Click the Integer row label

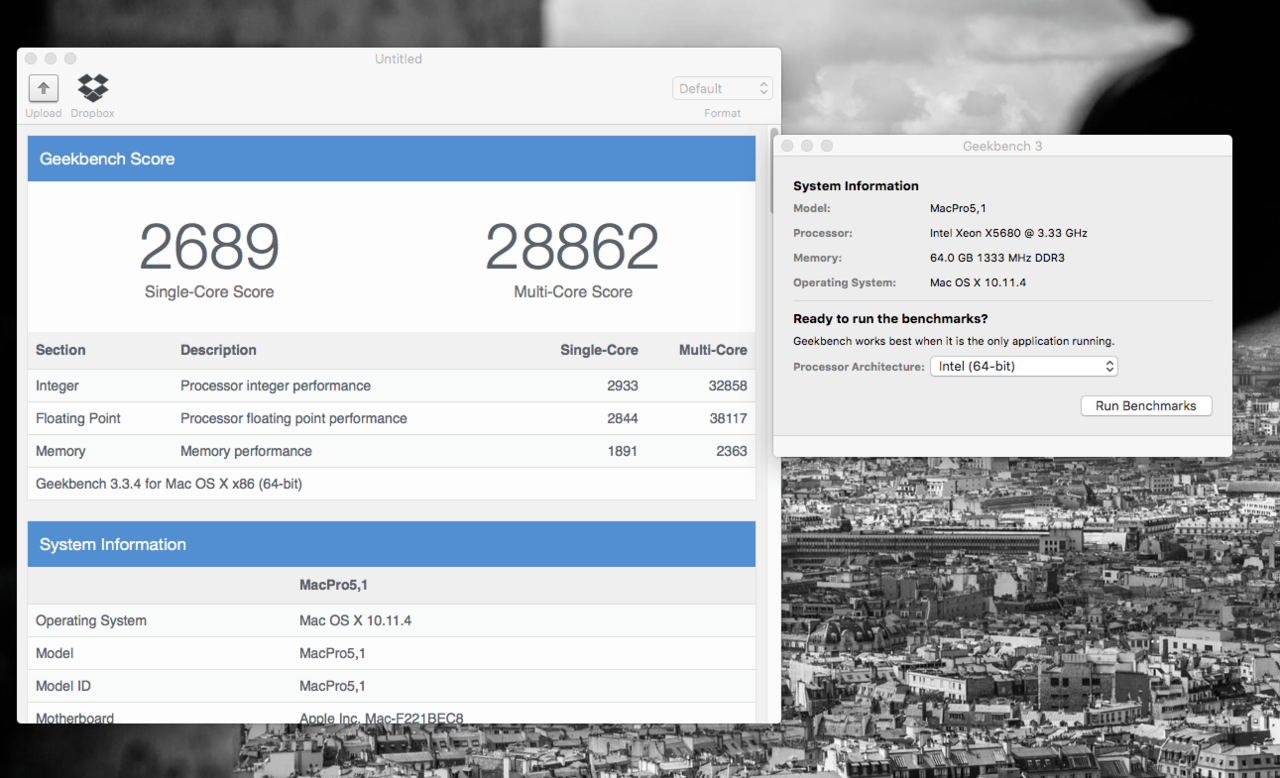tap(57, 386)
